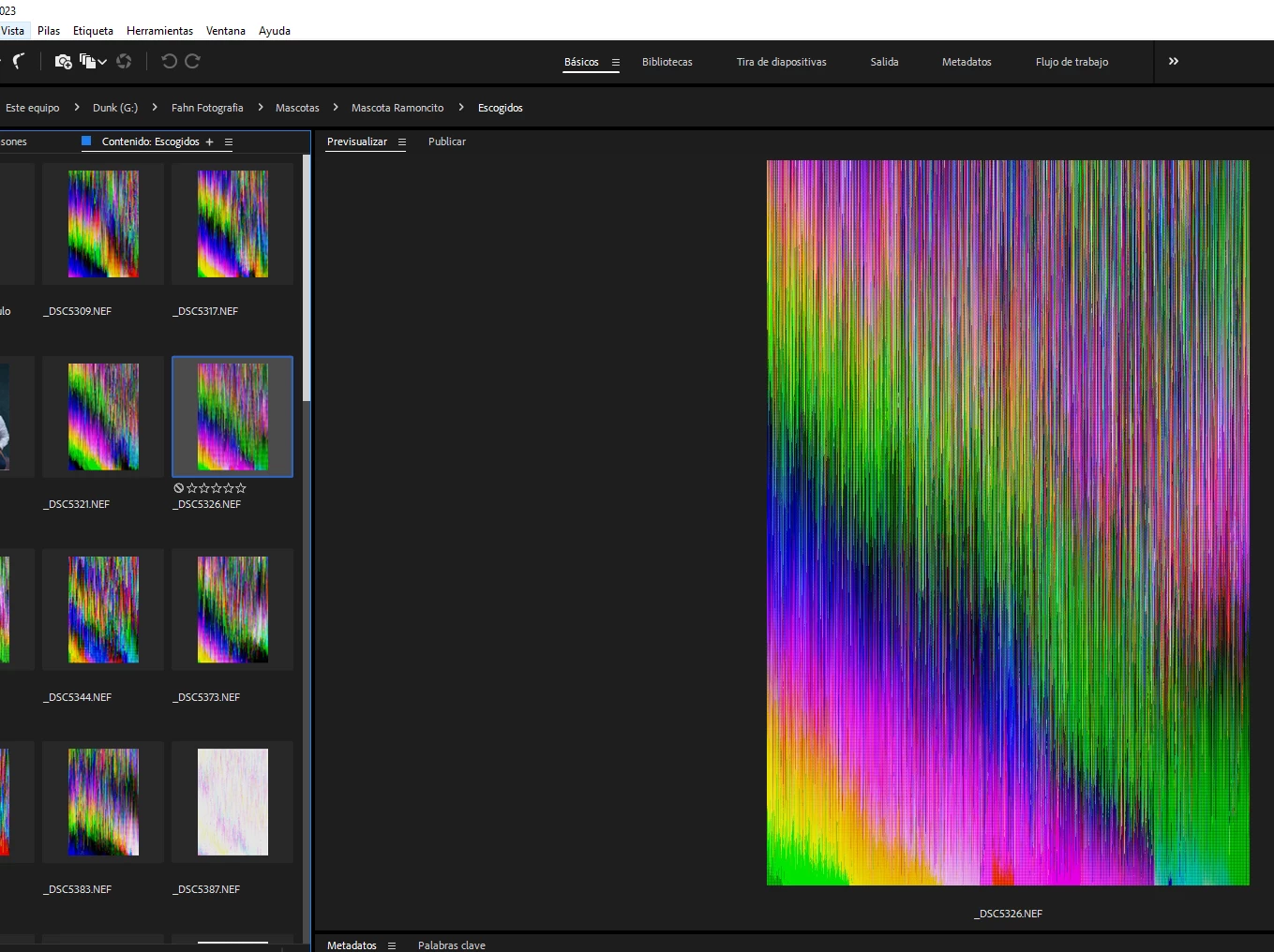
Task: Click the boomerang return-to-app icon
Action: [x=18, y=61]
